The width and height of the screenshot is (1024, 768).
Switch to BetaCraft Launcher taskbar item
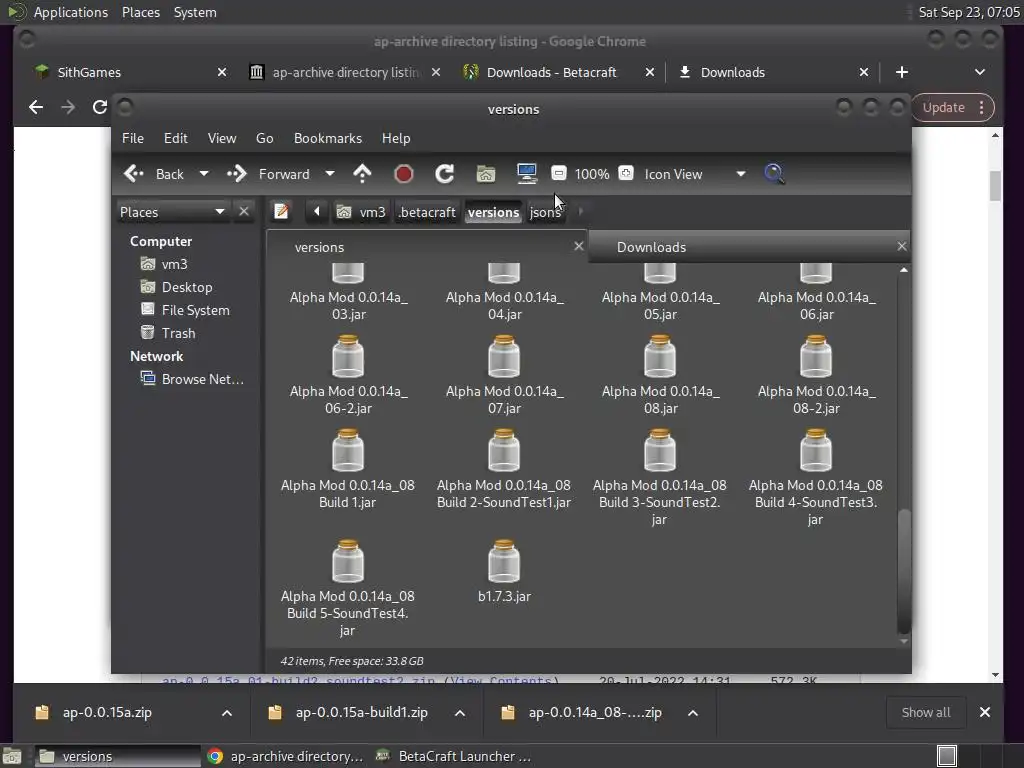pos(455,756)
